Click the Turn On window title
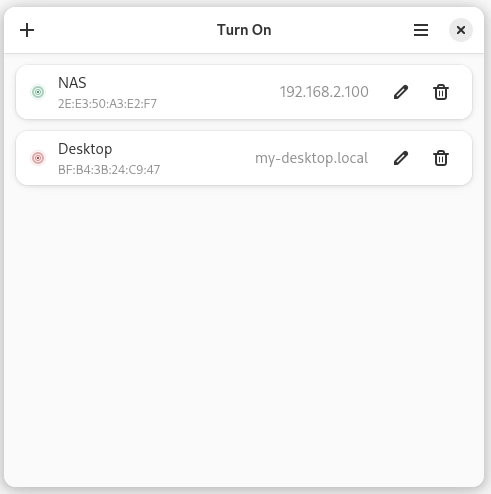The height and width of the screenshot is (494, 491). [244, 30]
